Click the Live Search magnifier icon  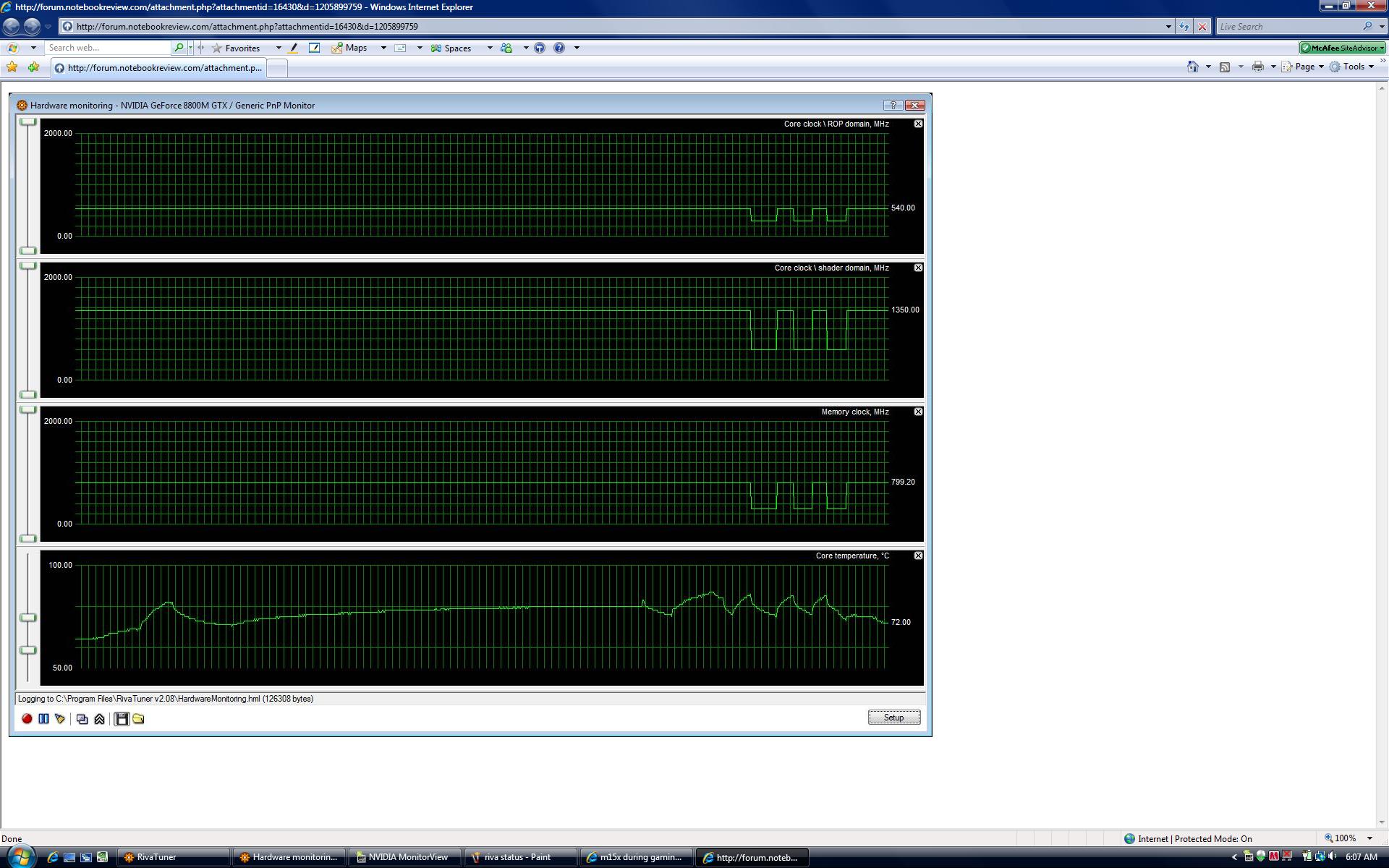(1367, 27)
